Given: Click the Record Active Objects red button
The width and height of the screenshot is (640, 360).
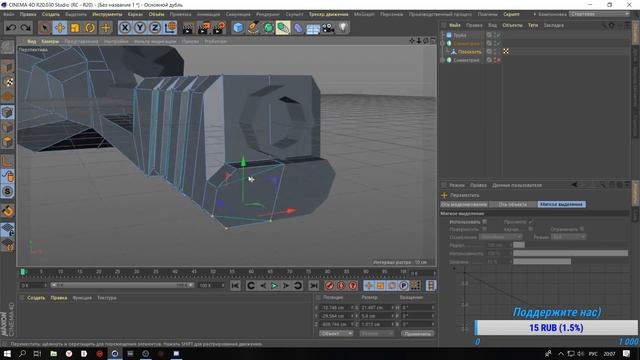Looking at the screenshot, I should pos(329,285).
